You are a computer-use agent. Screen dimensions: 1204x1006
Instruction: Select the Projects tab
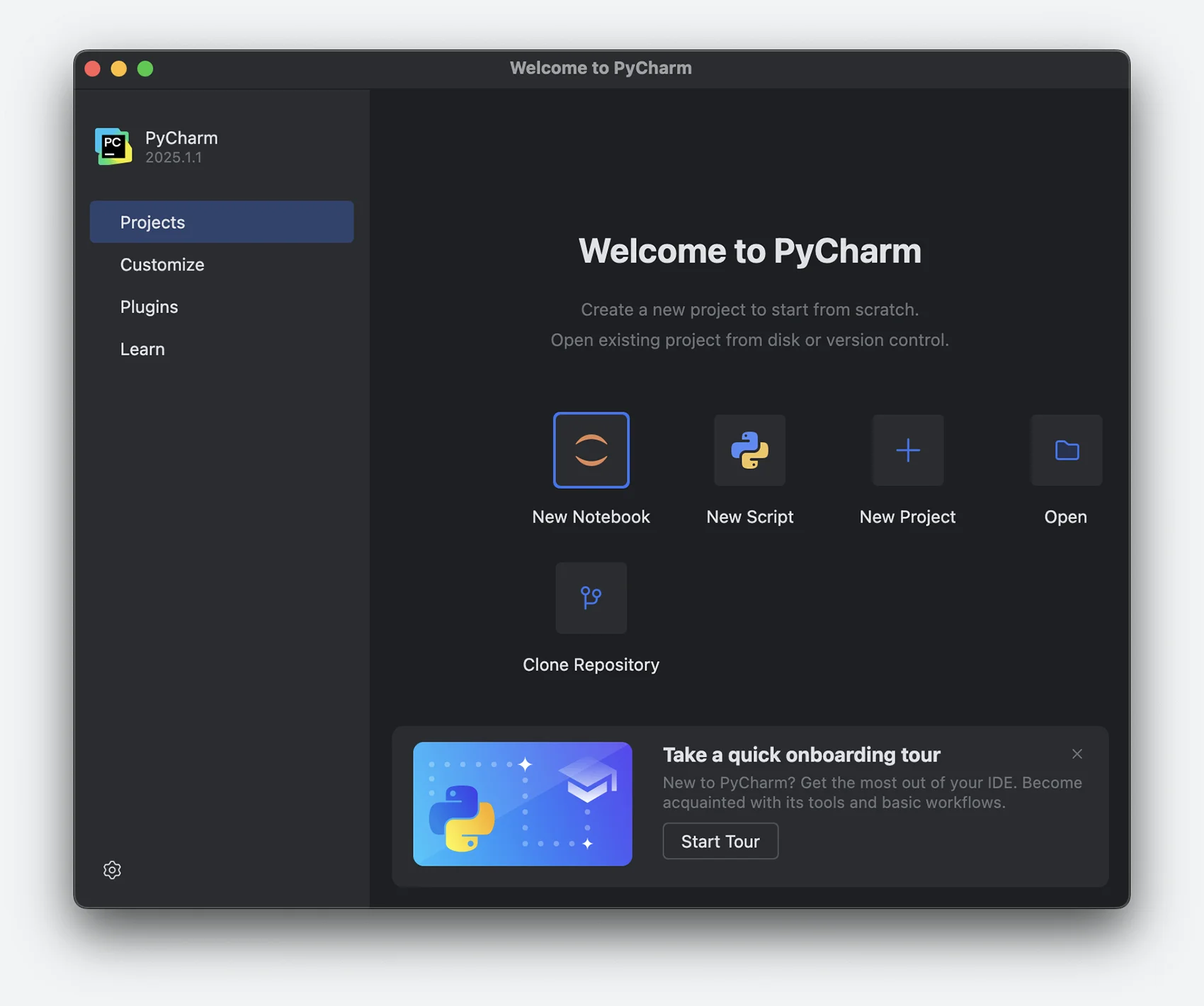click(x=222, y=222)
